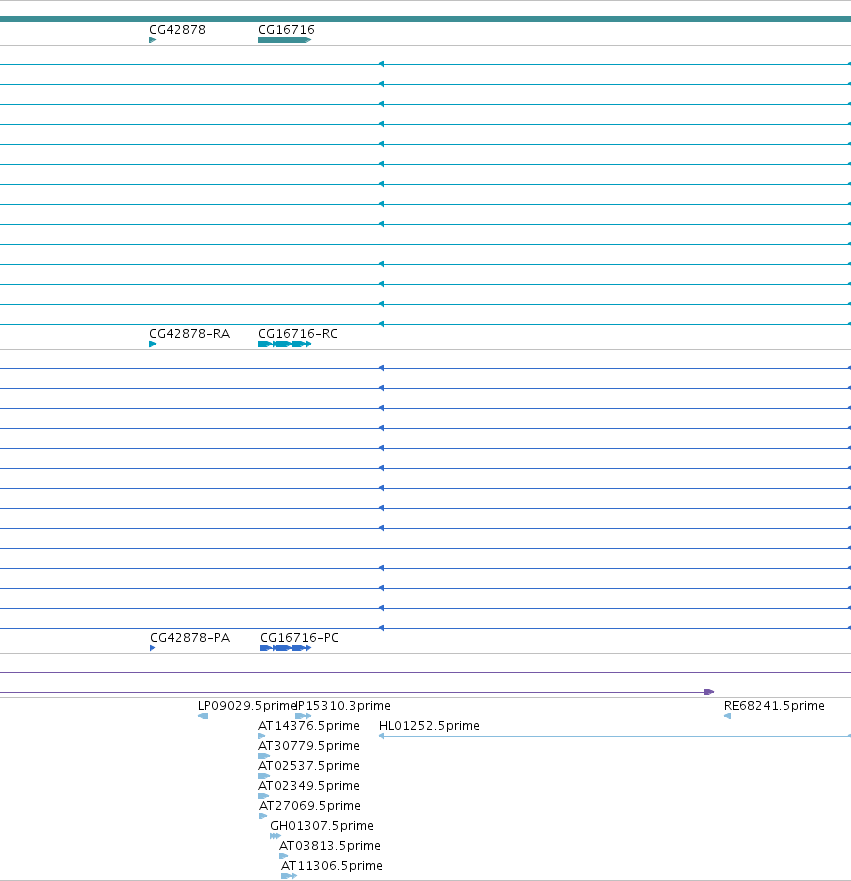Click the exon glyph below CG16716-RC

tap(284, 344)
